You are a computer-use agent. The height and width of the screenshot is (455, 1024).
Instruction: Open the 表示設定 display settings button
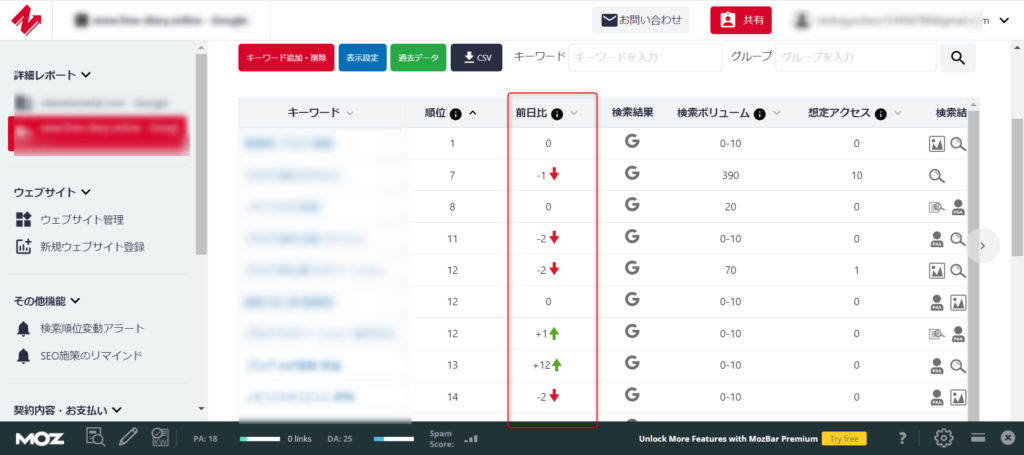362,57
